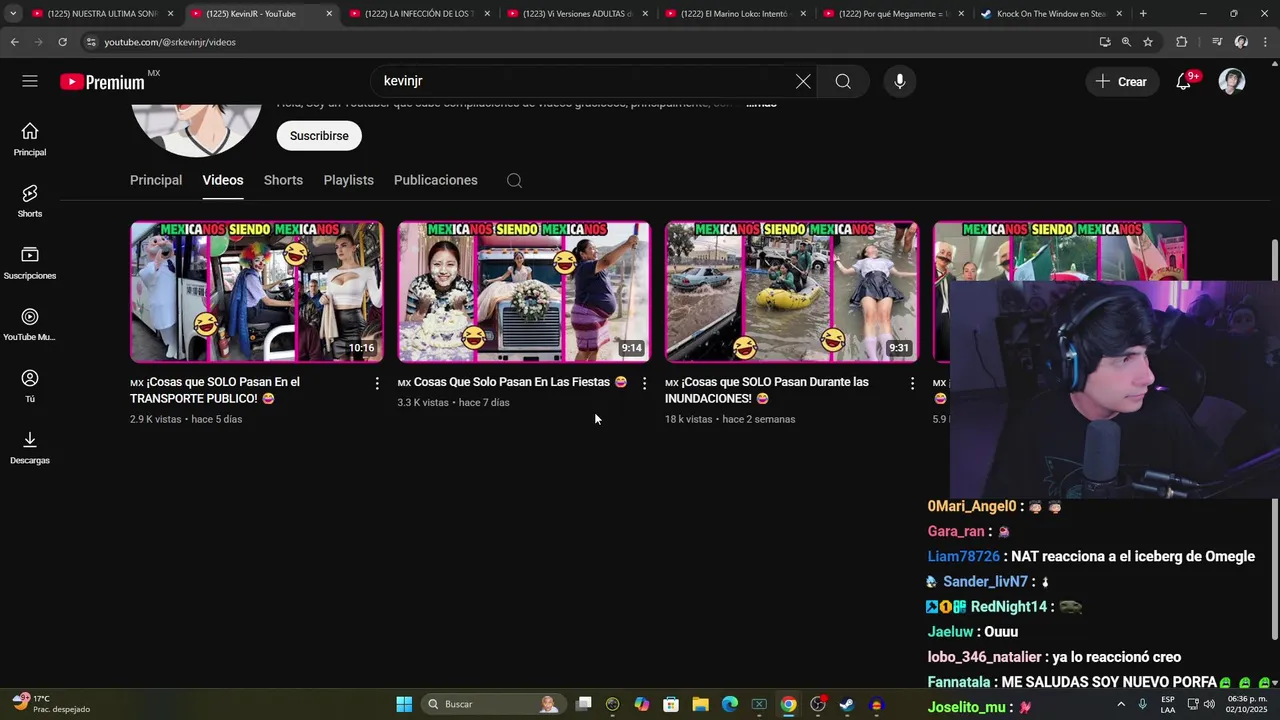Screen dimensions: 1280x720
Task: Open the Chrome tab search dropdown
Action: coord(13,14)
